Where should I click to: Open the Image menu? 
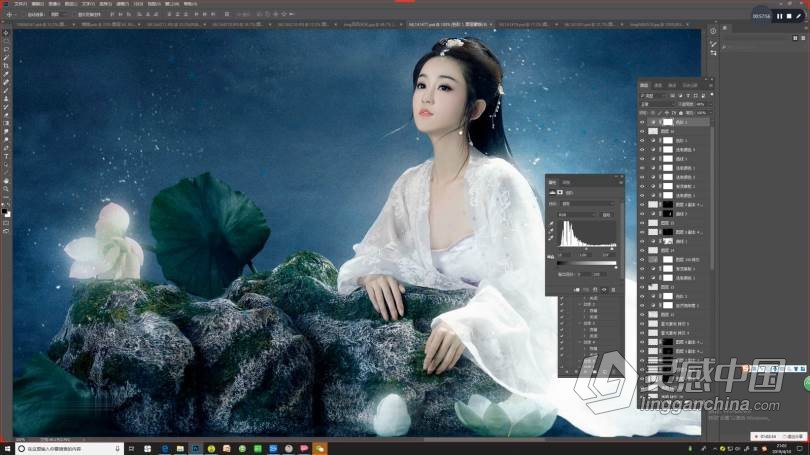[54, 4]
